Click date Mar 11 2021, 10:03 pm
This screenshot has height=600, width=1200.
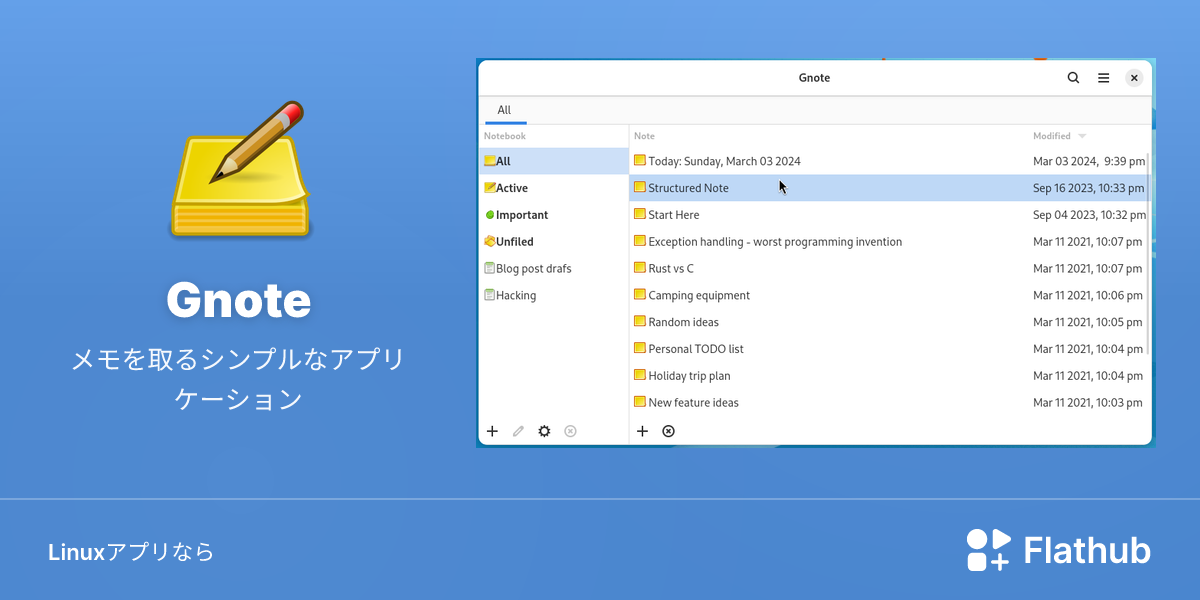pyautogui.click(x=1088, y=403)
